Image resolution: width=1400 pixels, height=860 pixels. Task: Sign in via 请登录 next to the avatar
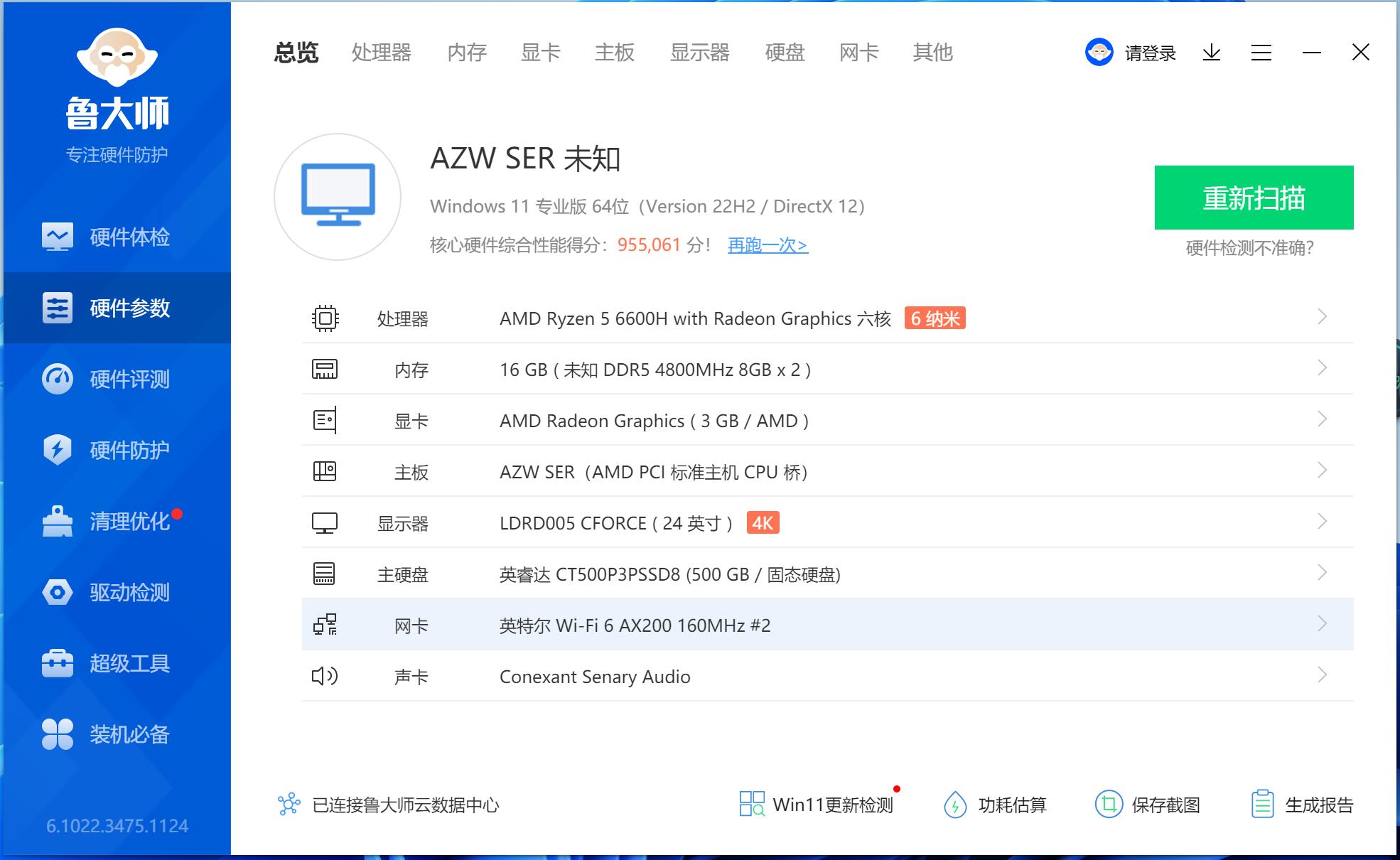pos(1148,53)
